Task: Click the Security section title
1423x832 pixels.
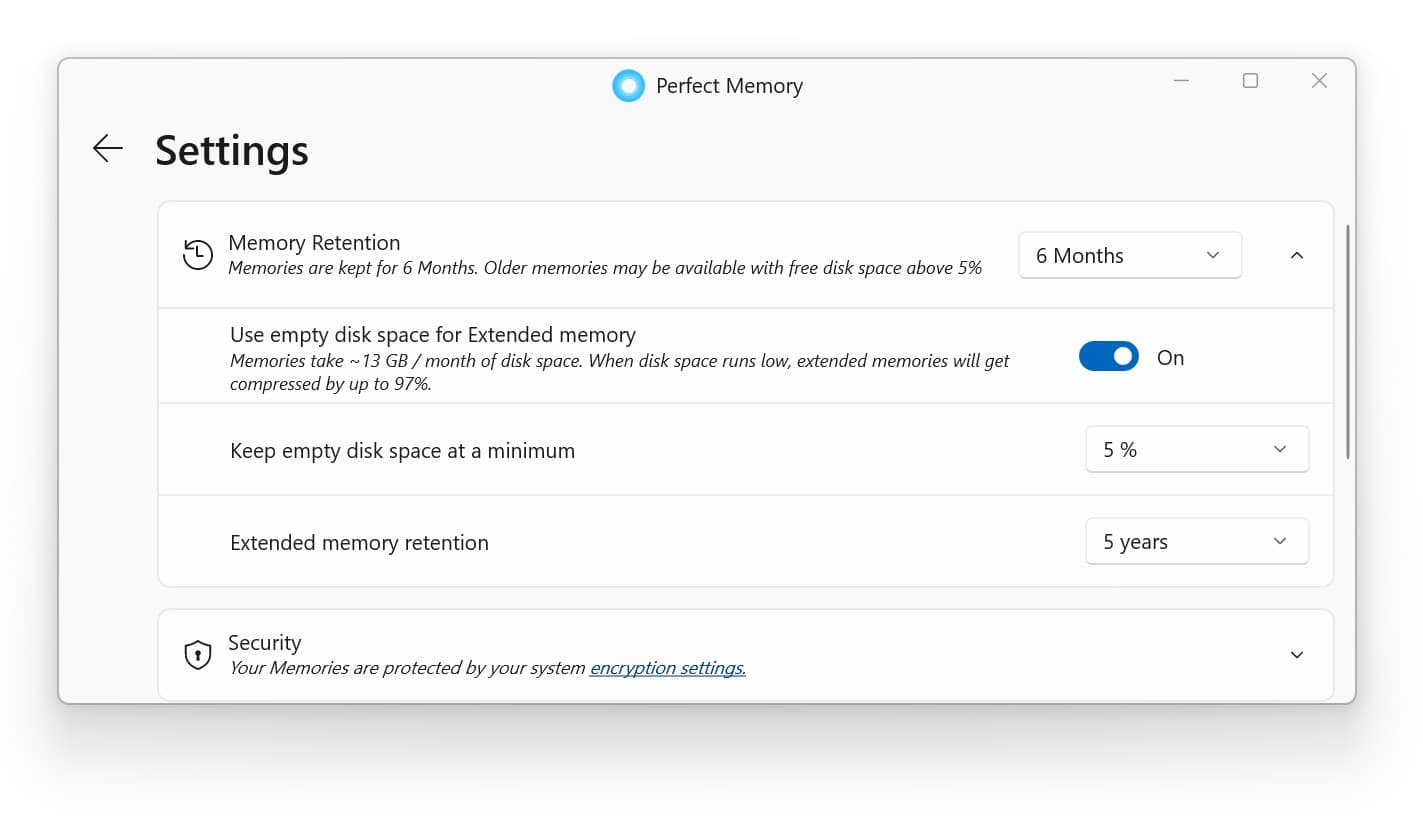Action: tap(264, 642)
